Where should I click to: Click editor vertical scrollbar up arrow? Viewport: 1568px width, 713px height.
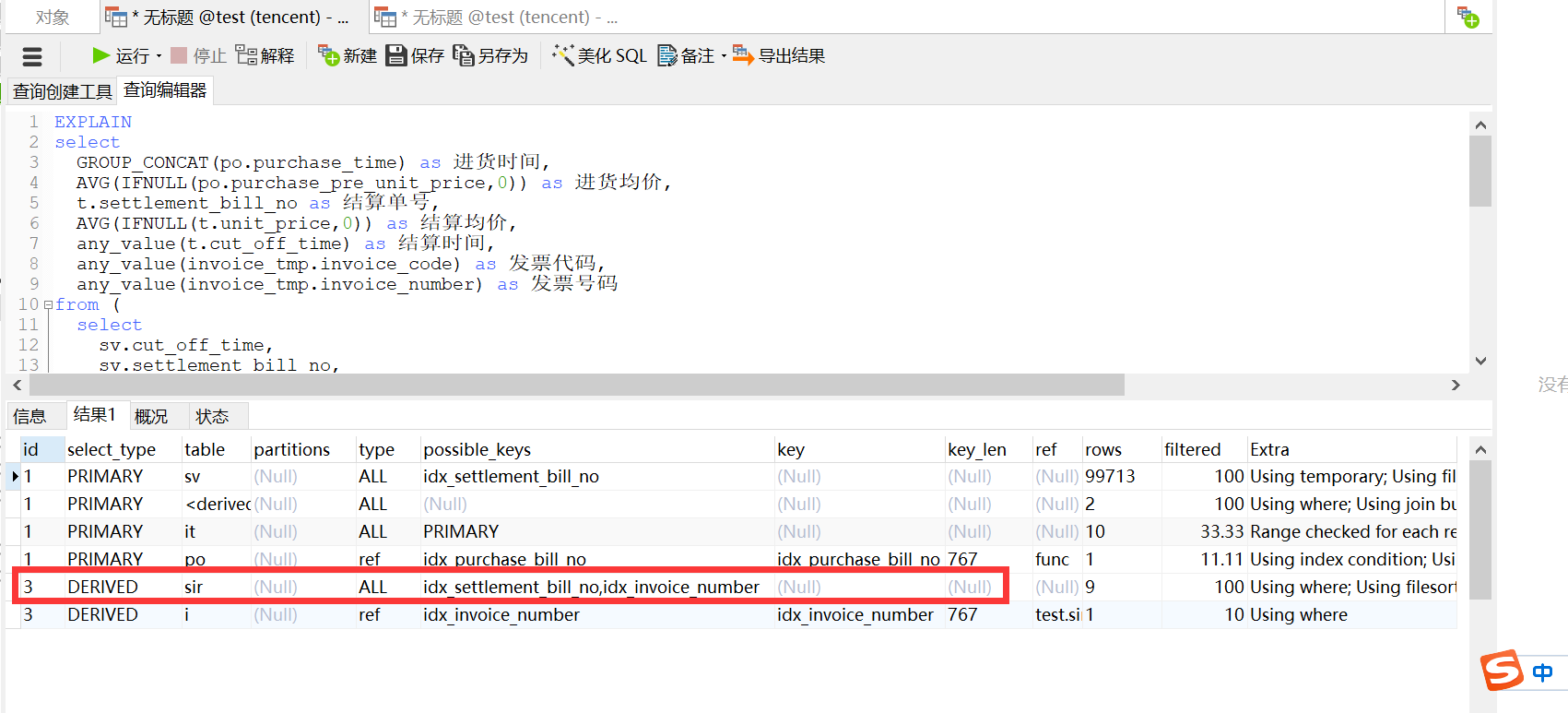pos(1480,125)
